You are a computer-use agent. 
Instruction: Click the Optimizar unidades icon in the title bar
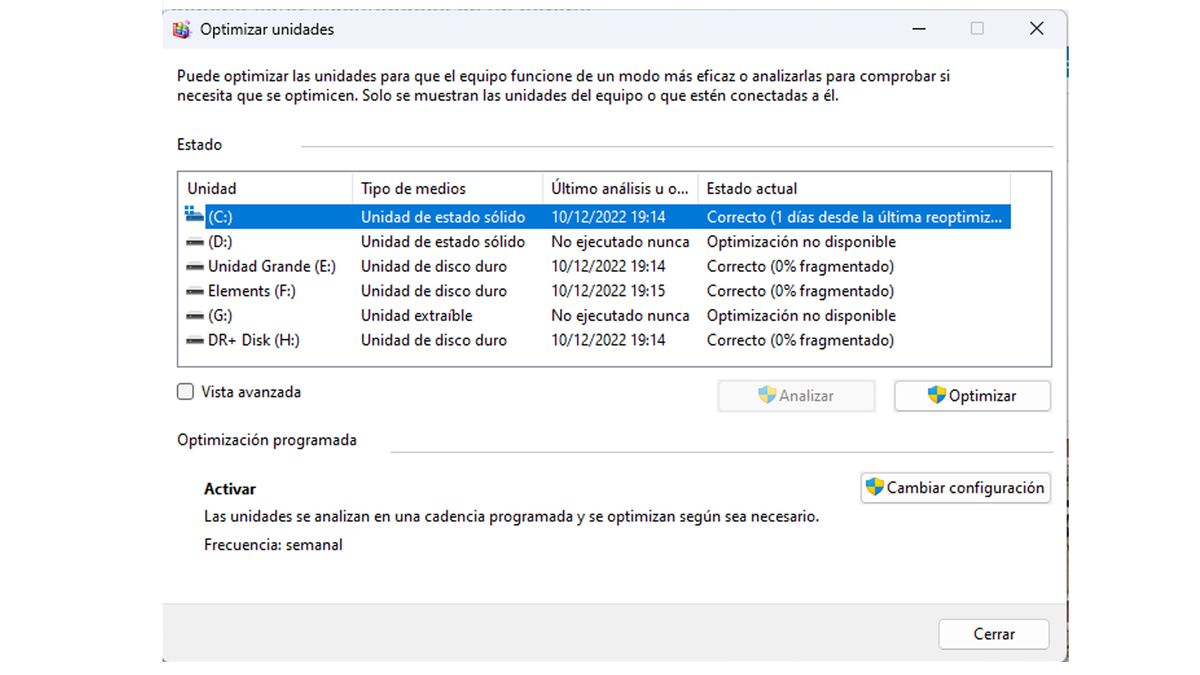[182, 29]
